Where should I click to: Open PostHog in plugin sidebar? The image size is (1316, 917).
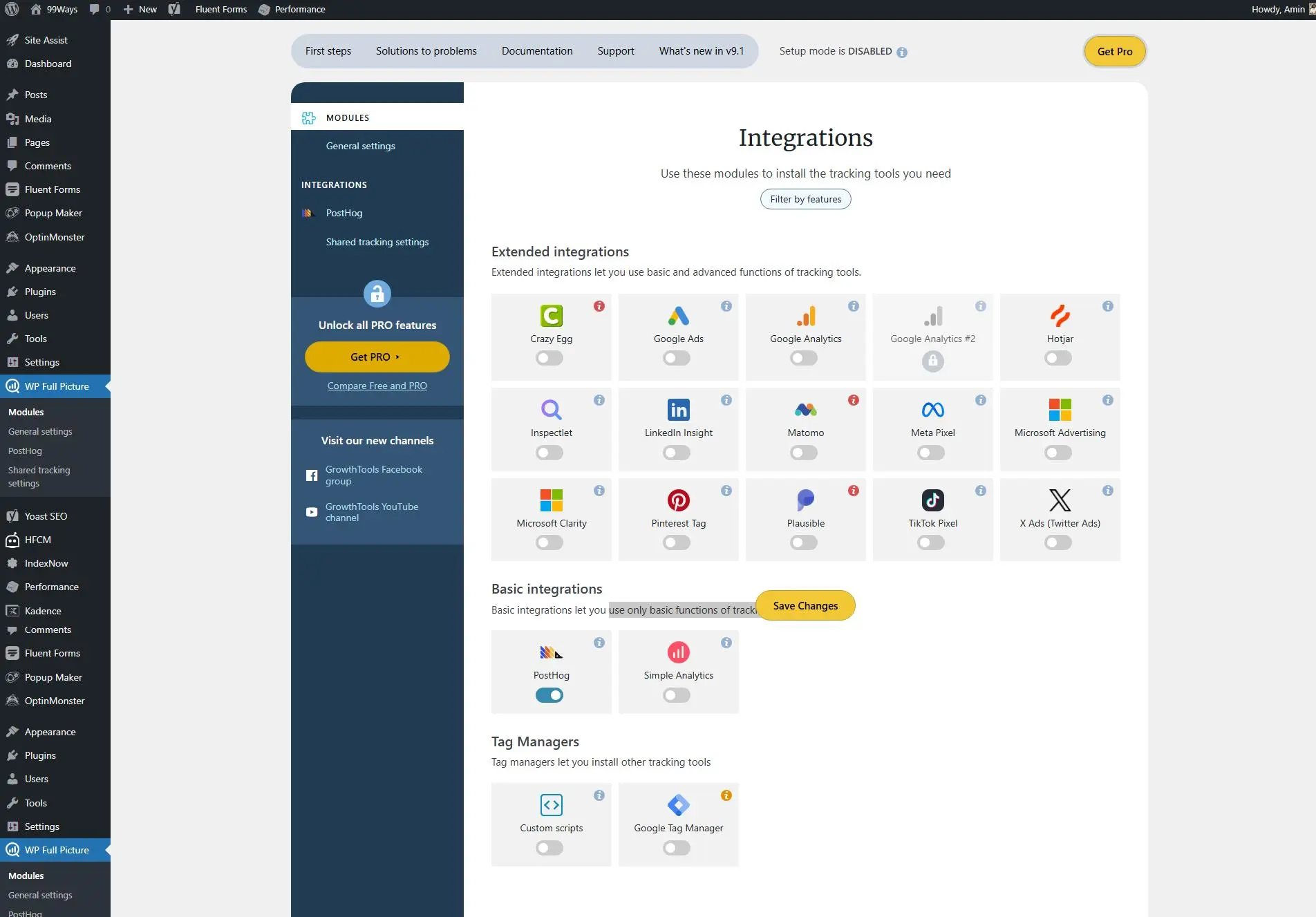click(344, 213)
